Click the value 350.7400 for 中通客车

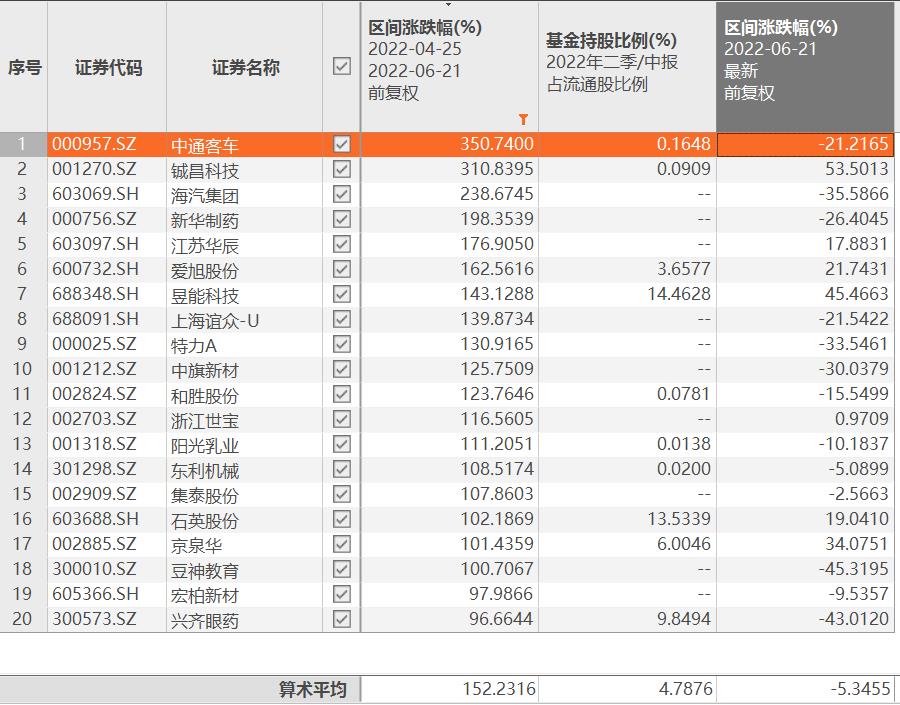[496, 144]
